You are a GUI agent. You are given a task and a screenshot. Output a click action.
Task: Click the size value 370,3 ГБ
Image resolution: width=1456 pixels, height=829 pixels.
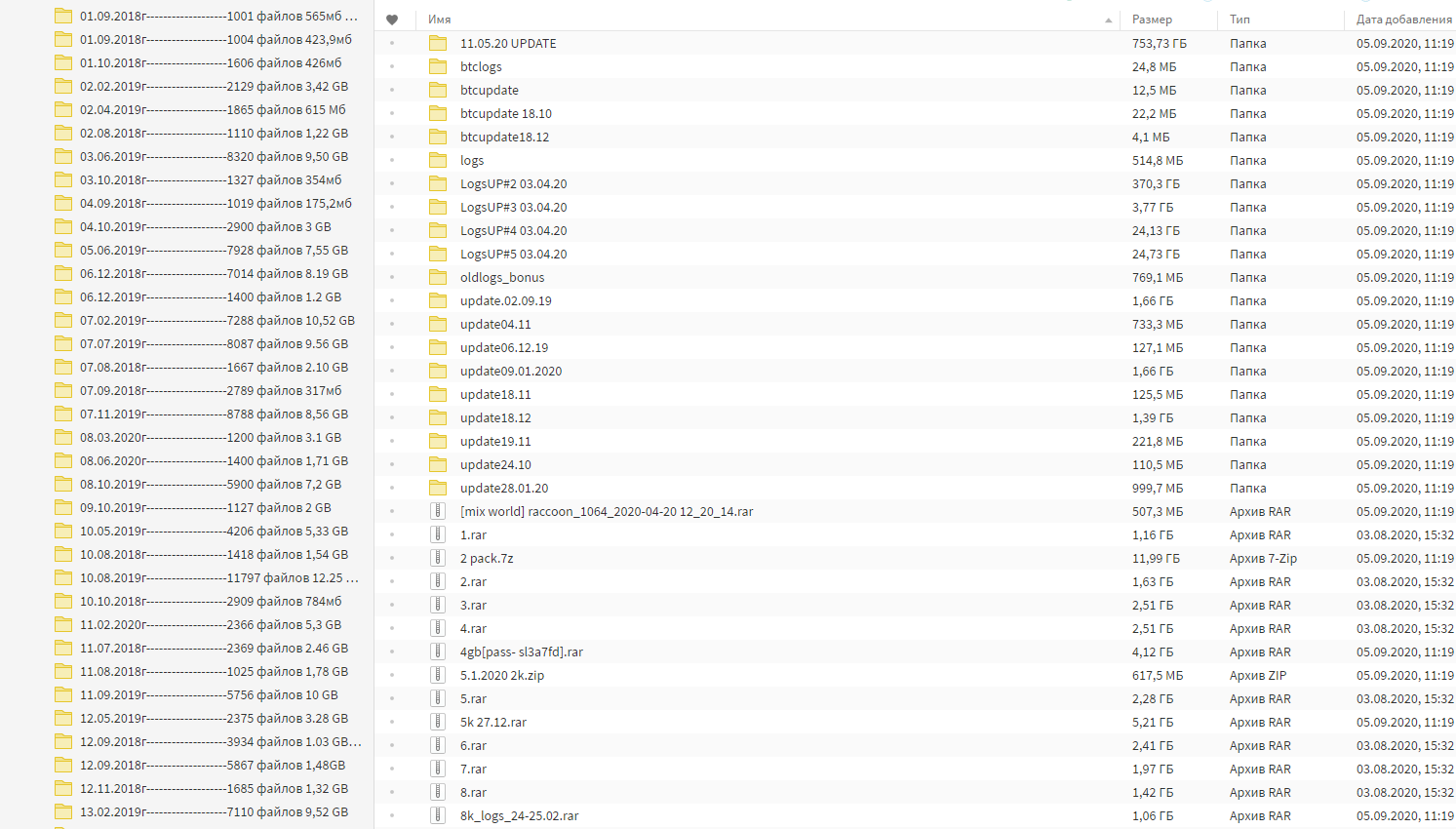(1156, 183)
